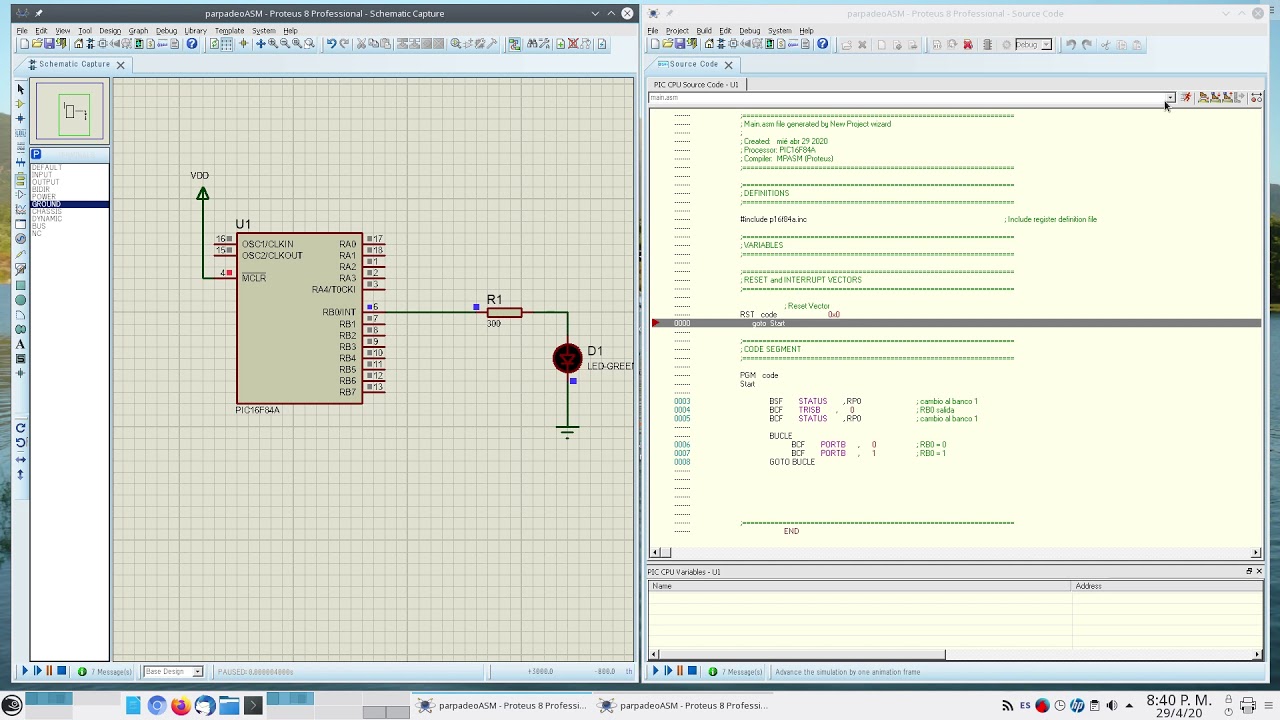This screenshot has width=1280, height=720.
Task: Open the Debug build configuration dropdown
Action: 1046,44
